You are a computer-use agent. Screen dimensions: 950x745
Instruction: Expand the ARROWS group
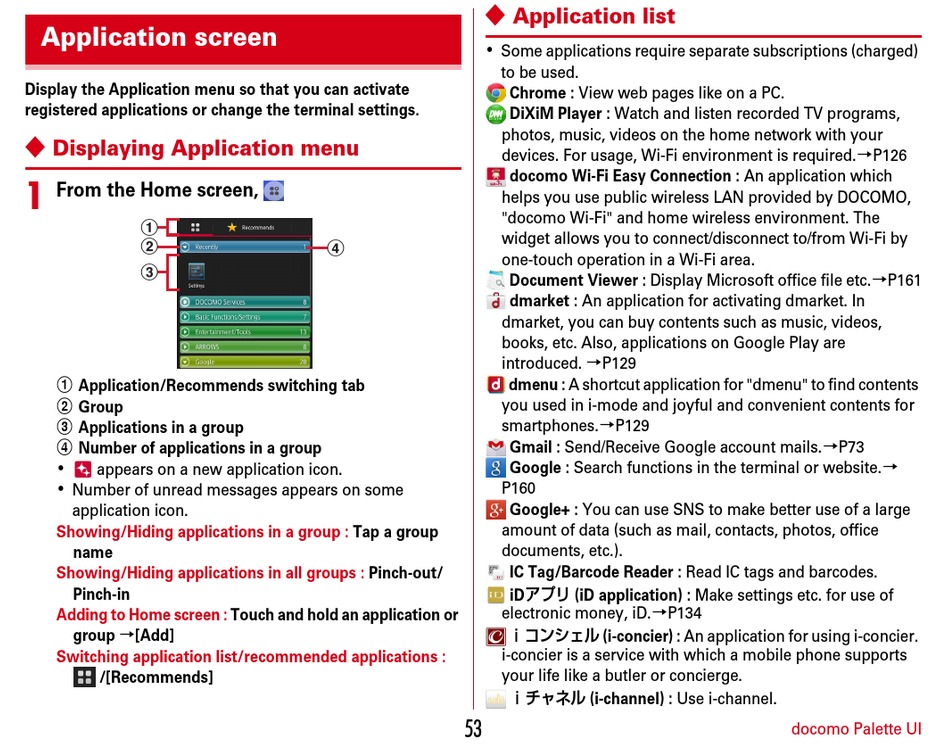click(x=245, y=347)
